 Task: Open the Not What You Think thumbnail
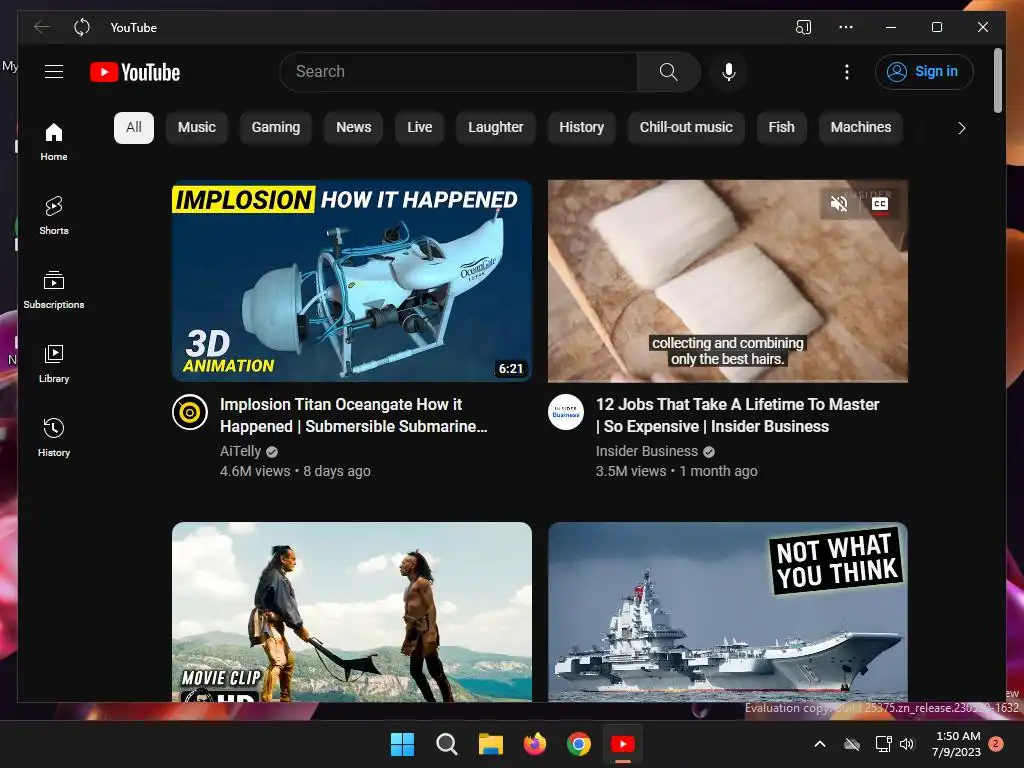[728, 612]
